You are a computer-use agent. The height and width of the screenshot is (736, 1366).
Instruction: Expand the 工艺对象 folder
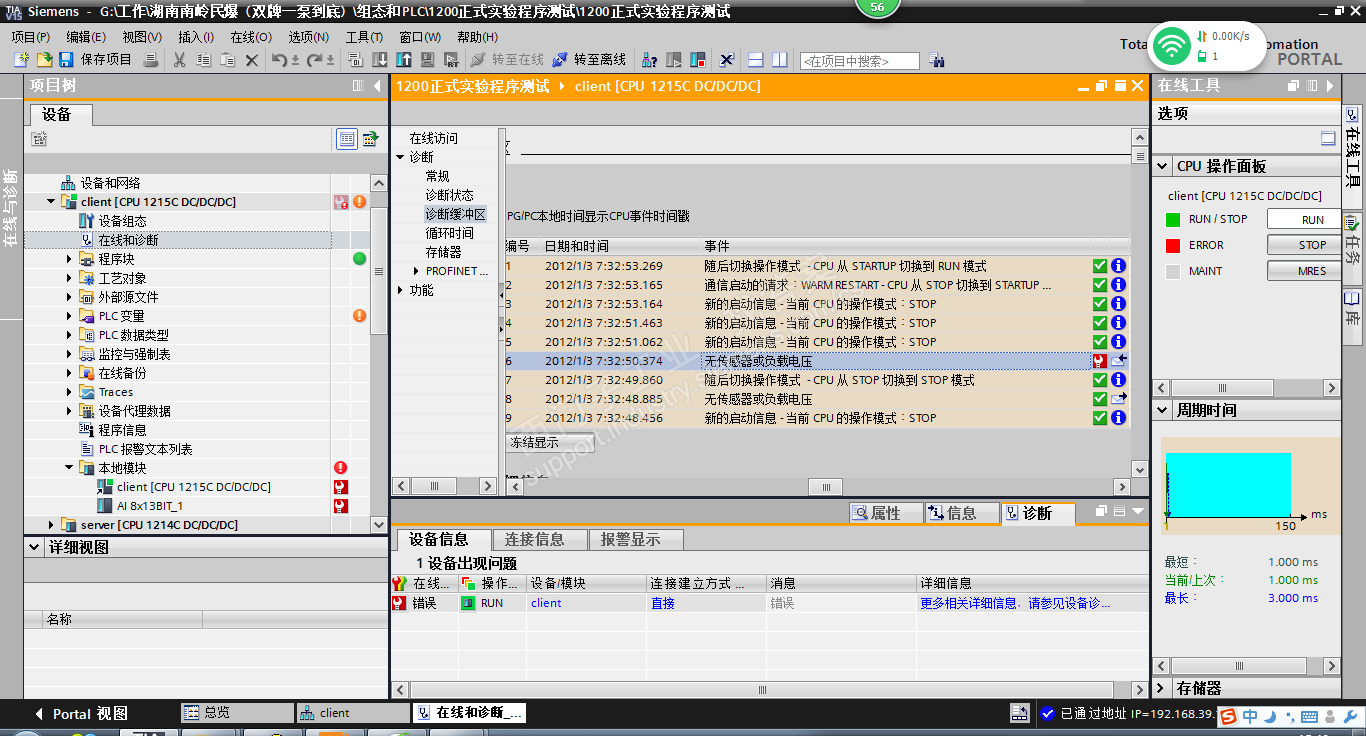pos(69,278)
